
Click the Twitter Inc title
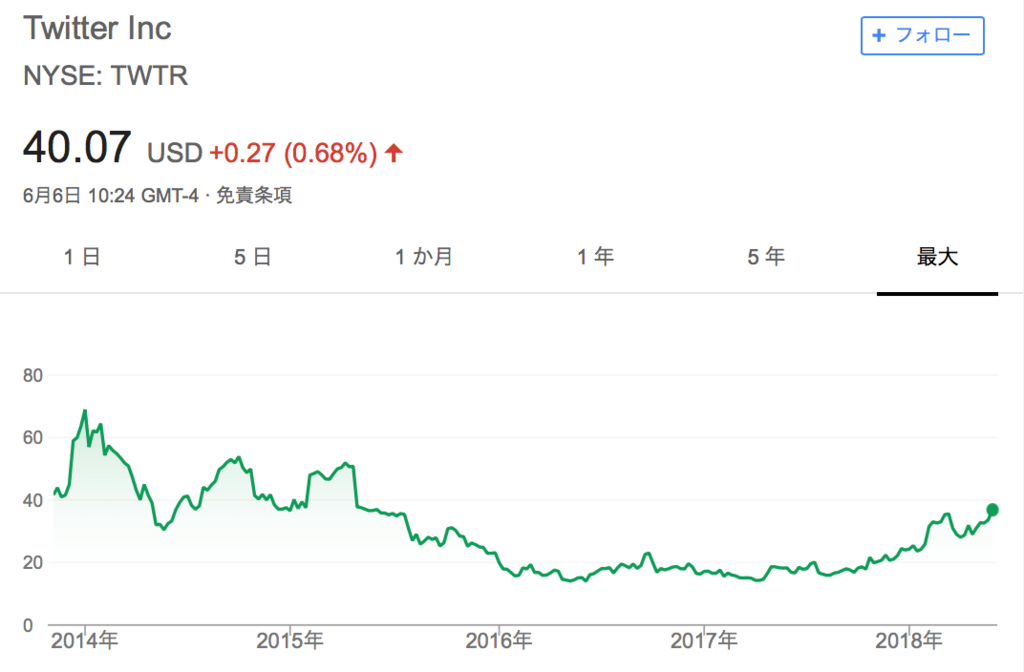(x=97, y=28)
